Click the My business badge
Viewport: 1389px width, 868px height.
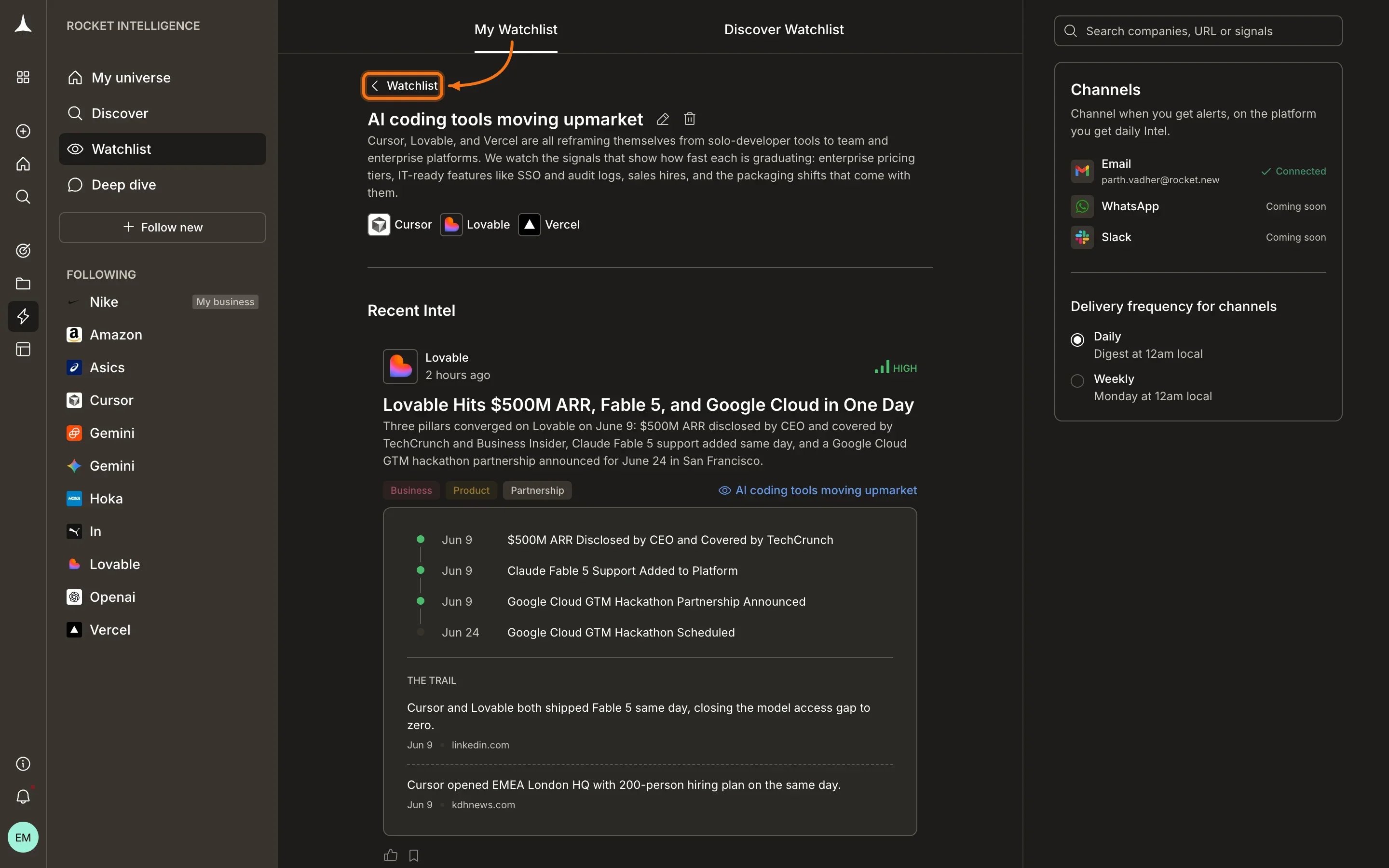click(225, 302)
